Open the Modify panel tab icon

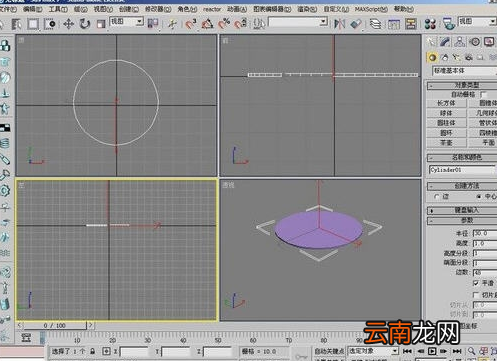445,42
